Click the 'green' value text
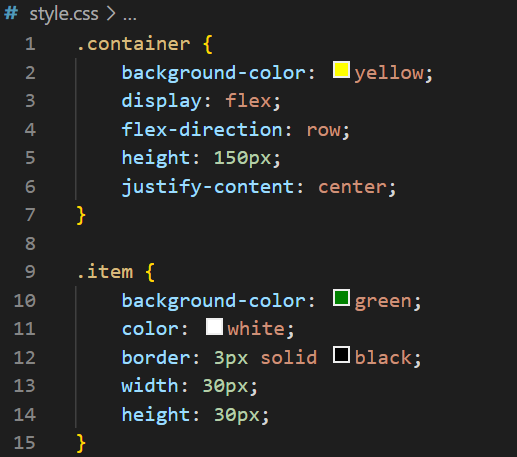Viewport: 517px width, 457px height. pos(383,302)
